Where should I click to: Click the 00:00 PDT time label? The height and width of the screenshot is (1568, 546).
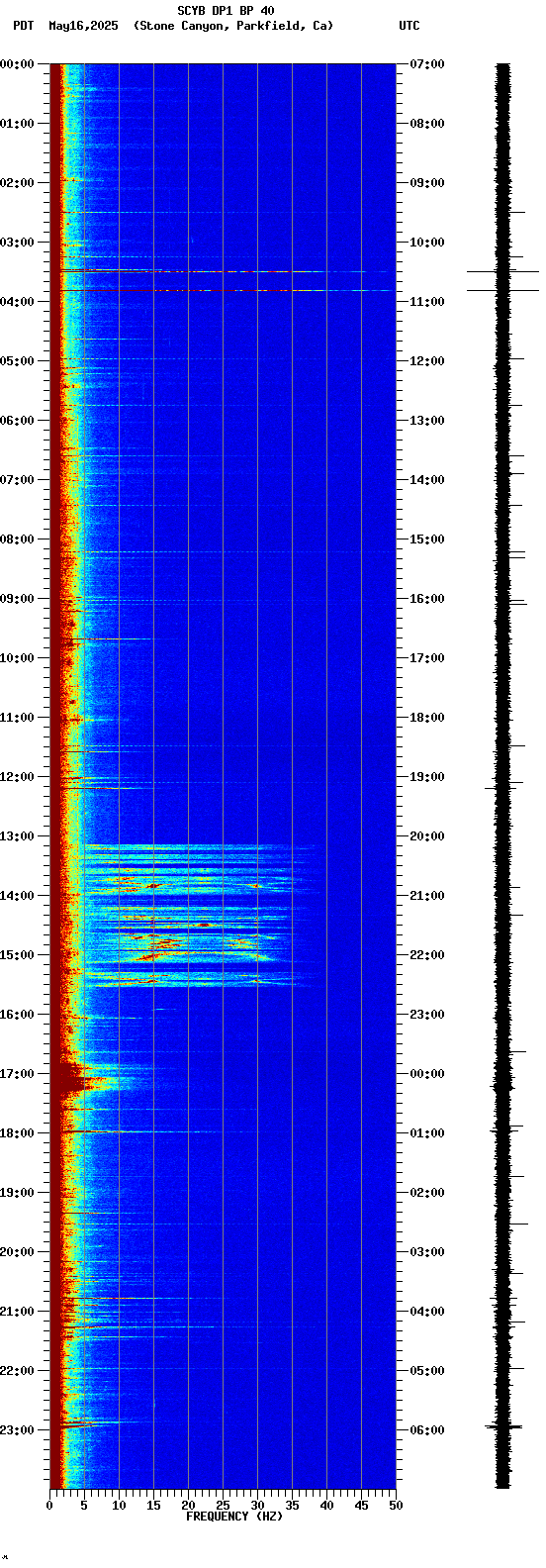pyautogui.click(x=17, y=64)
